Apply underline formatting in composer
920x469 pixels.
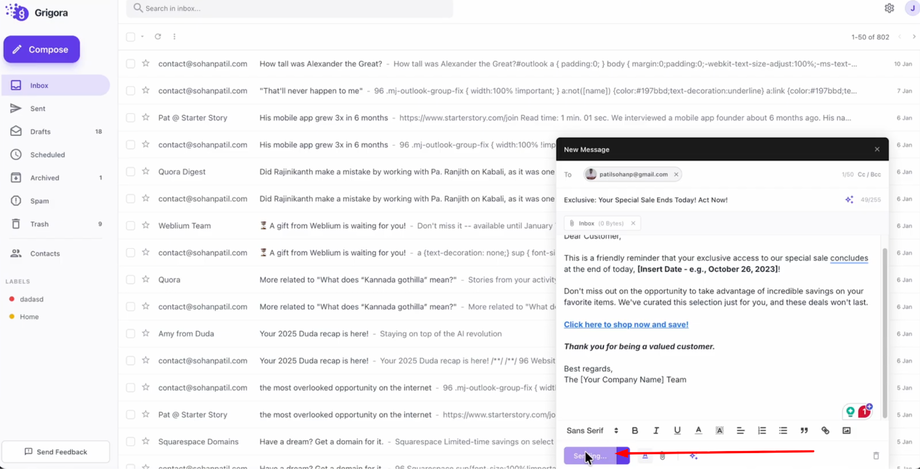[677, 430]
